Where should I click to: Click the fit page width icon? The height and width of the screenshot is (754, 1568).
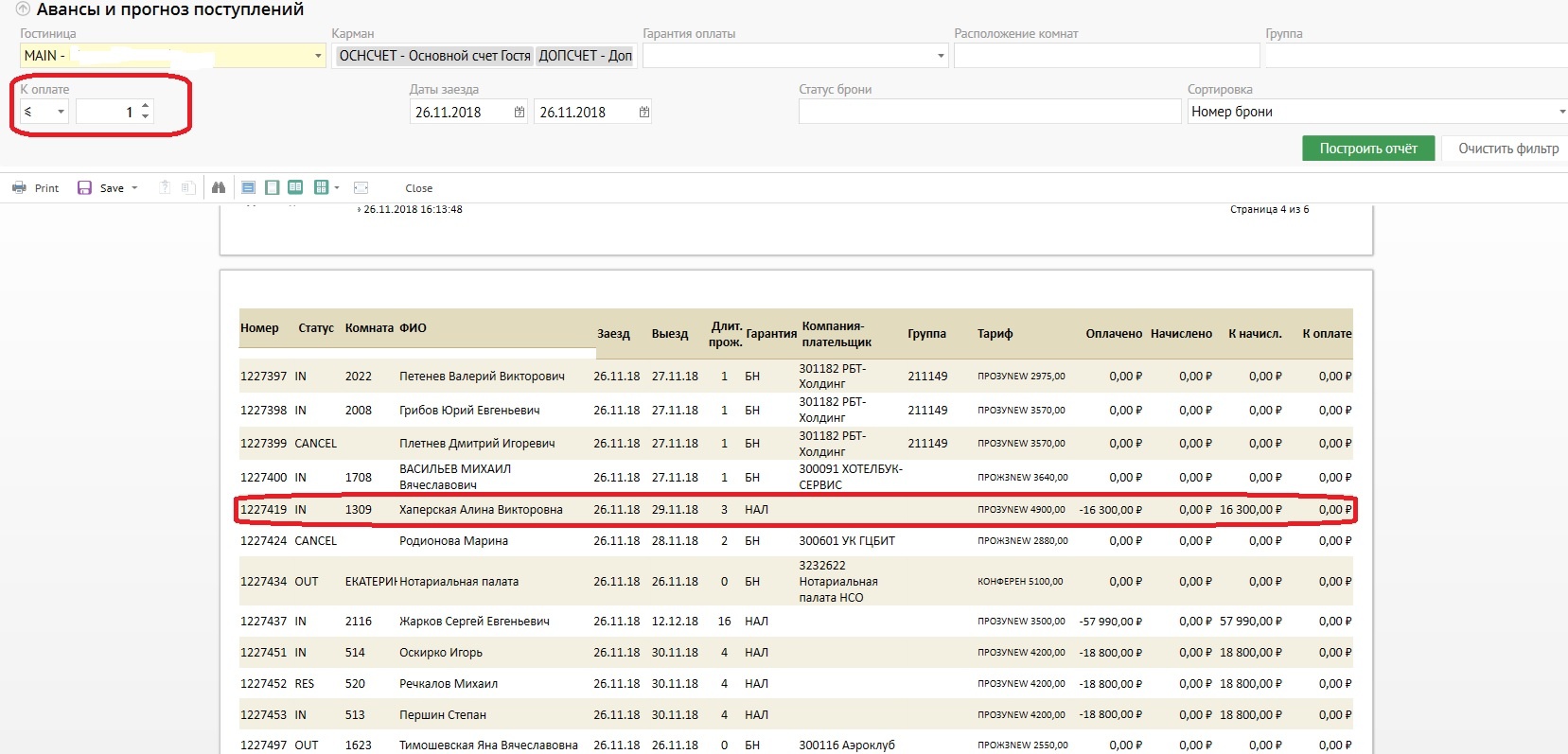[361, 188]
